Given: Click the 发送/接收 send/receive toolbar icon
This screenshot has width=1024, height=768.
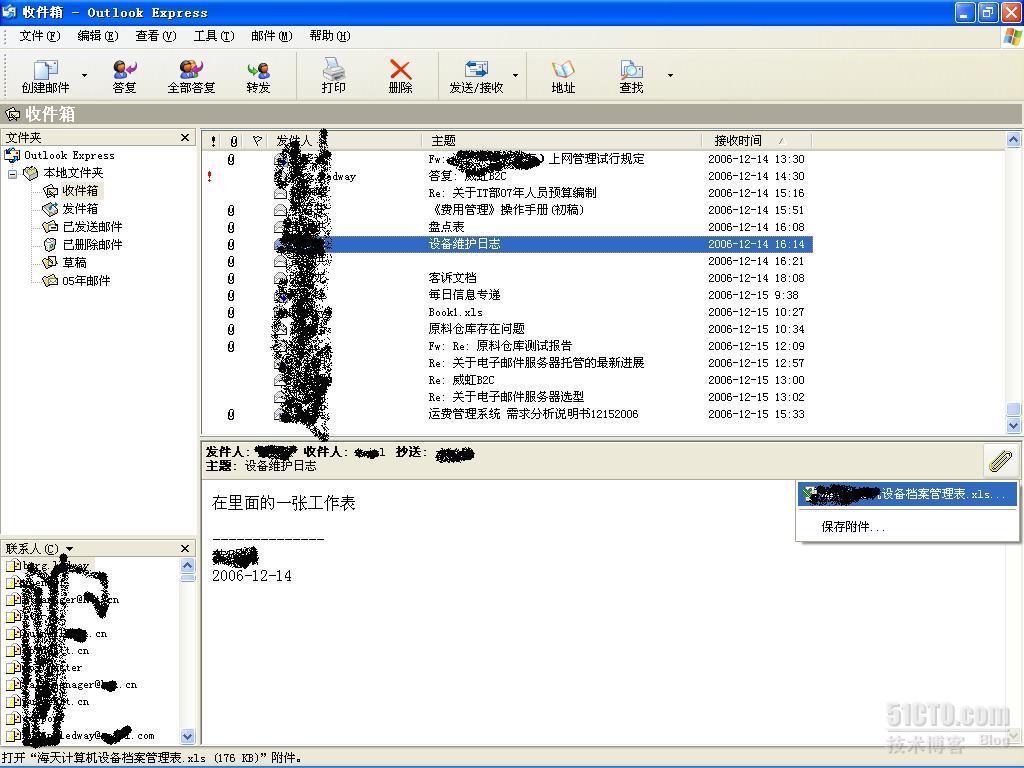Looking at the screenshot, I should 476,76.
